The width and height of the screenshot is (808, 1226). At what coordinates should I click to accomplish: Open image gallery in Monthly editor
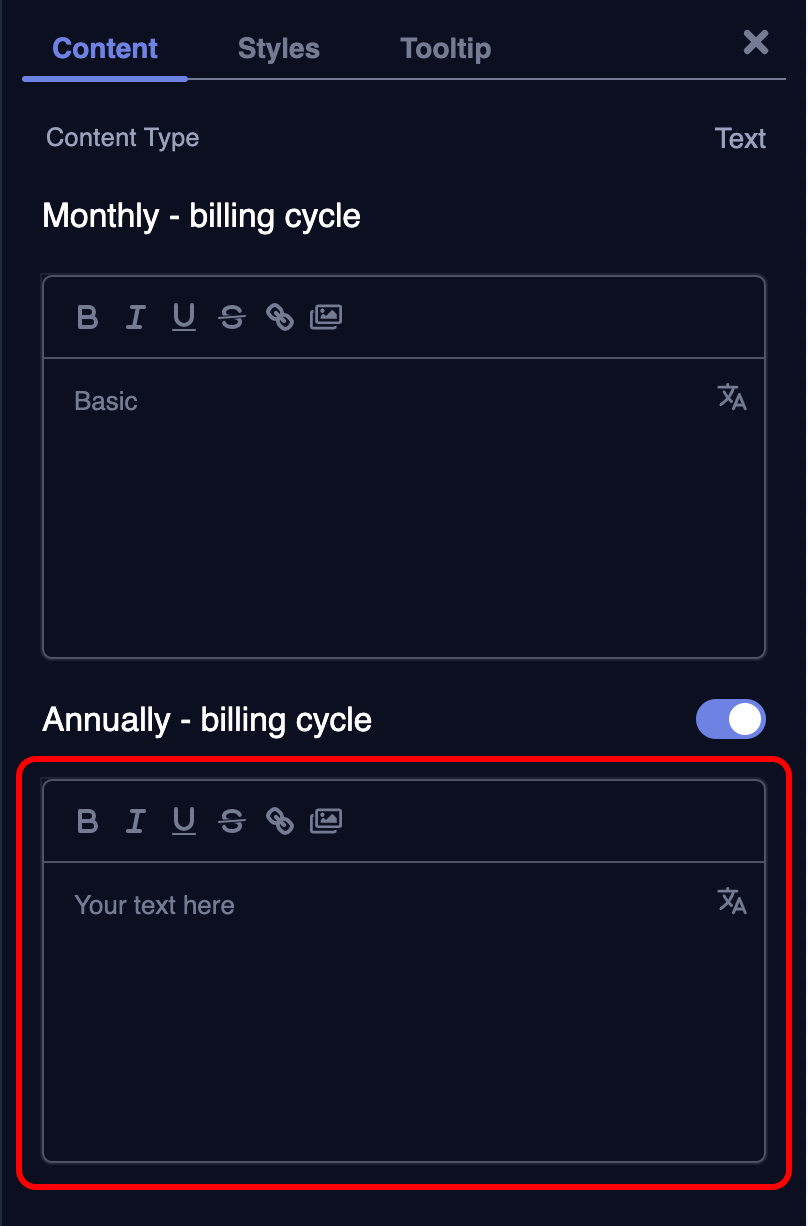coord(326,318)
